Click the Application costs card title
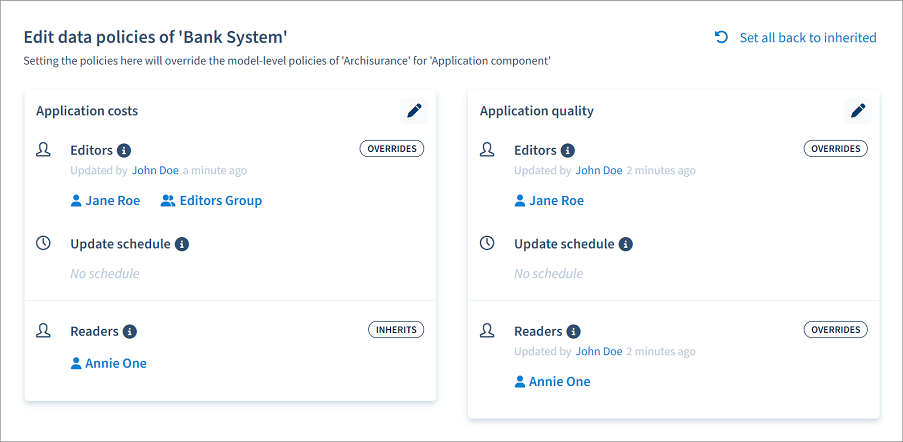Screen dimensions: 903x442 pyautogui.click(x=87, y=111)
